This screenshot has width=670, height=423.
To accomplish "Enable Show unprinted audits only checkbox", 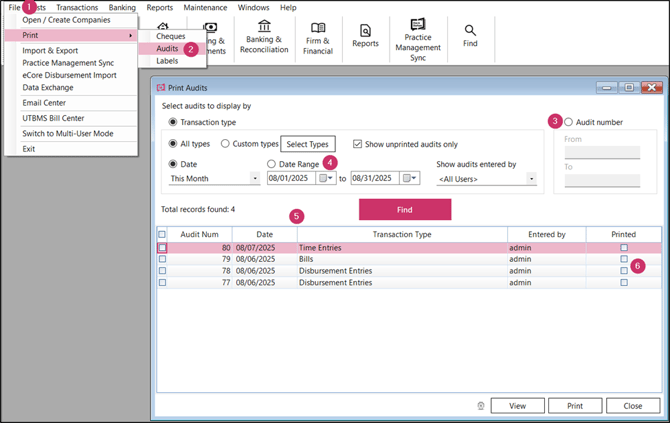I will [359, 143].
